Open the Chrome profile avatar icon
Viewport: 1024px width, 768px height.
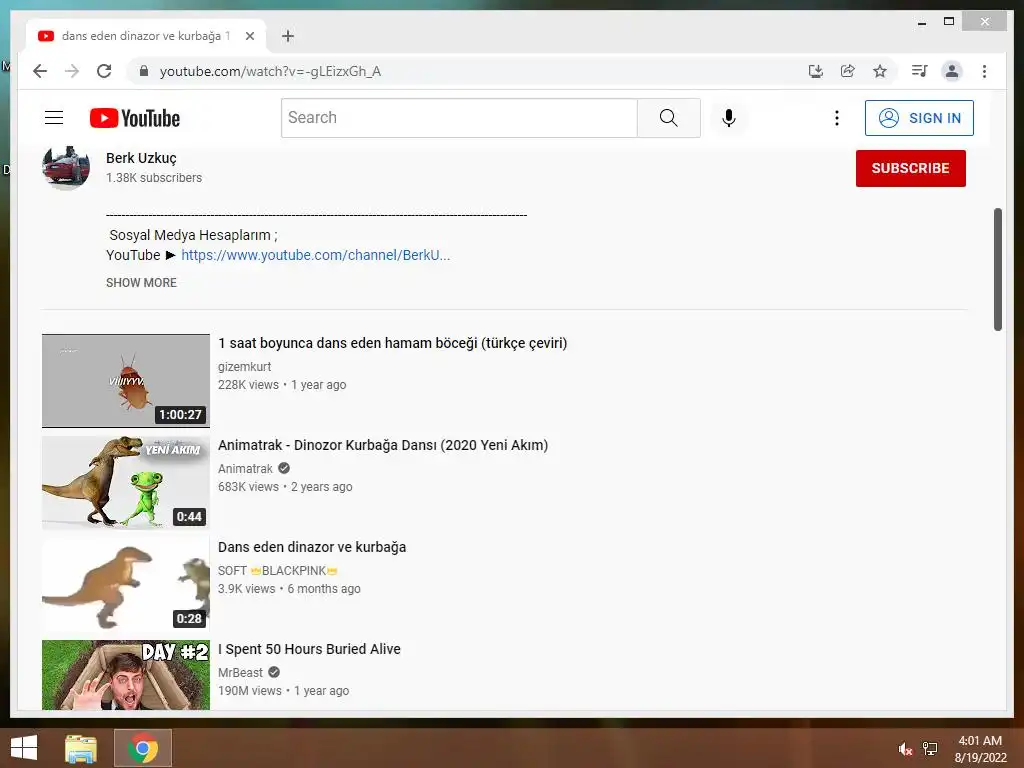[x=952, y=71]
